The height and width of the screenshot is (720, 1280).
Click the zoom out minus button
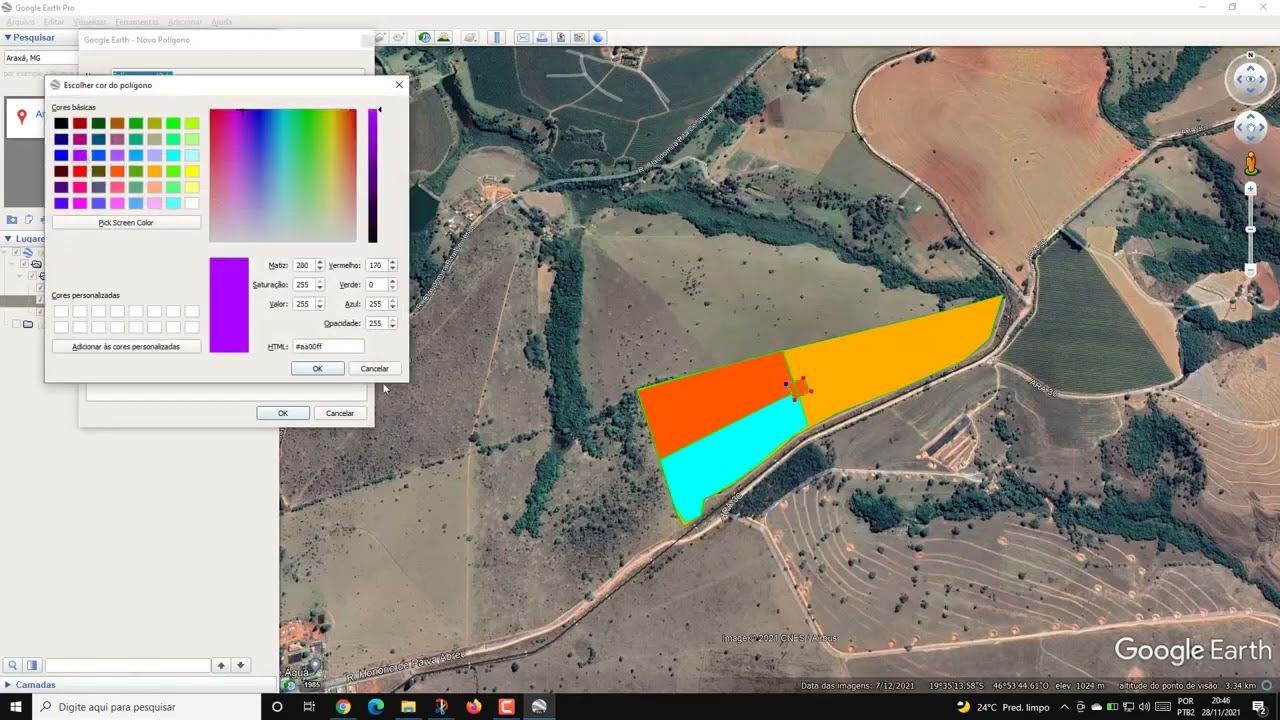(x=1250, y=270)
